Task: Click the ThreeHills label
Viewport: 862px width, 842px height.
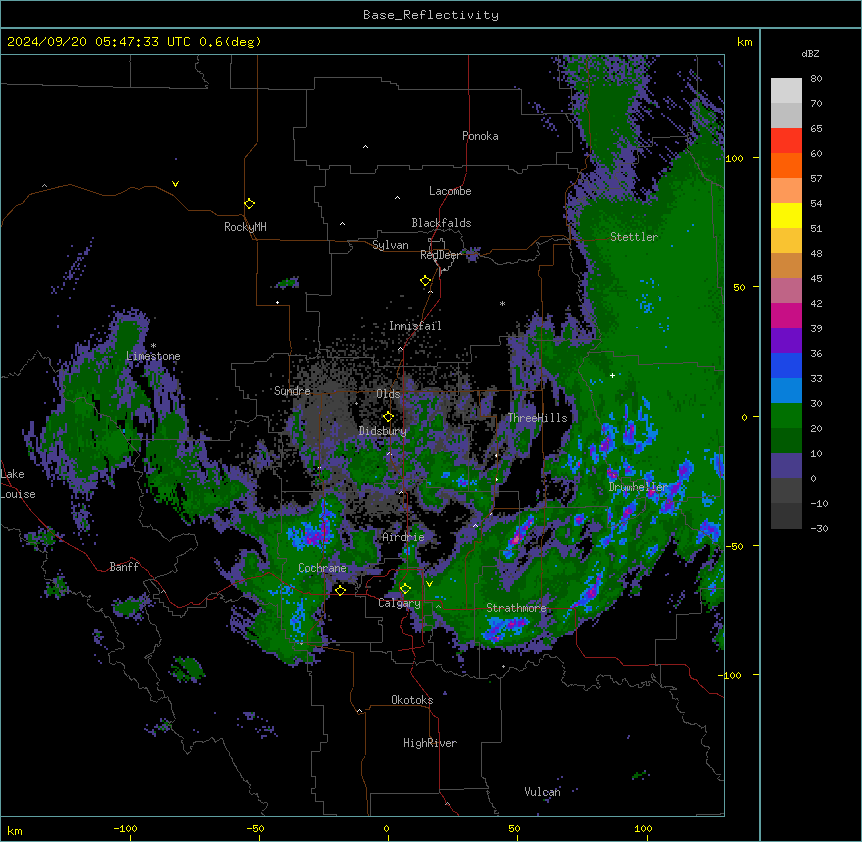Action: (538, 418)
